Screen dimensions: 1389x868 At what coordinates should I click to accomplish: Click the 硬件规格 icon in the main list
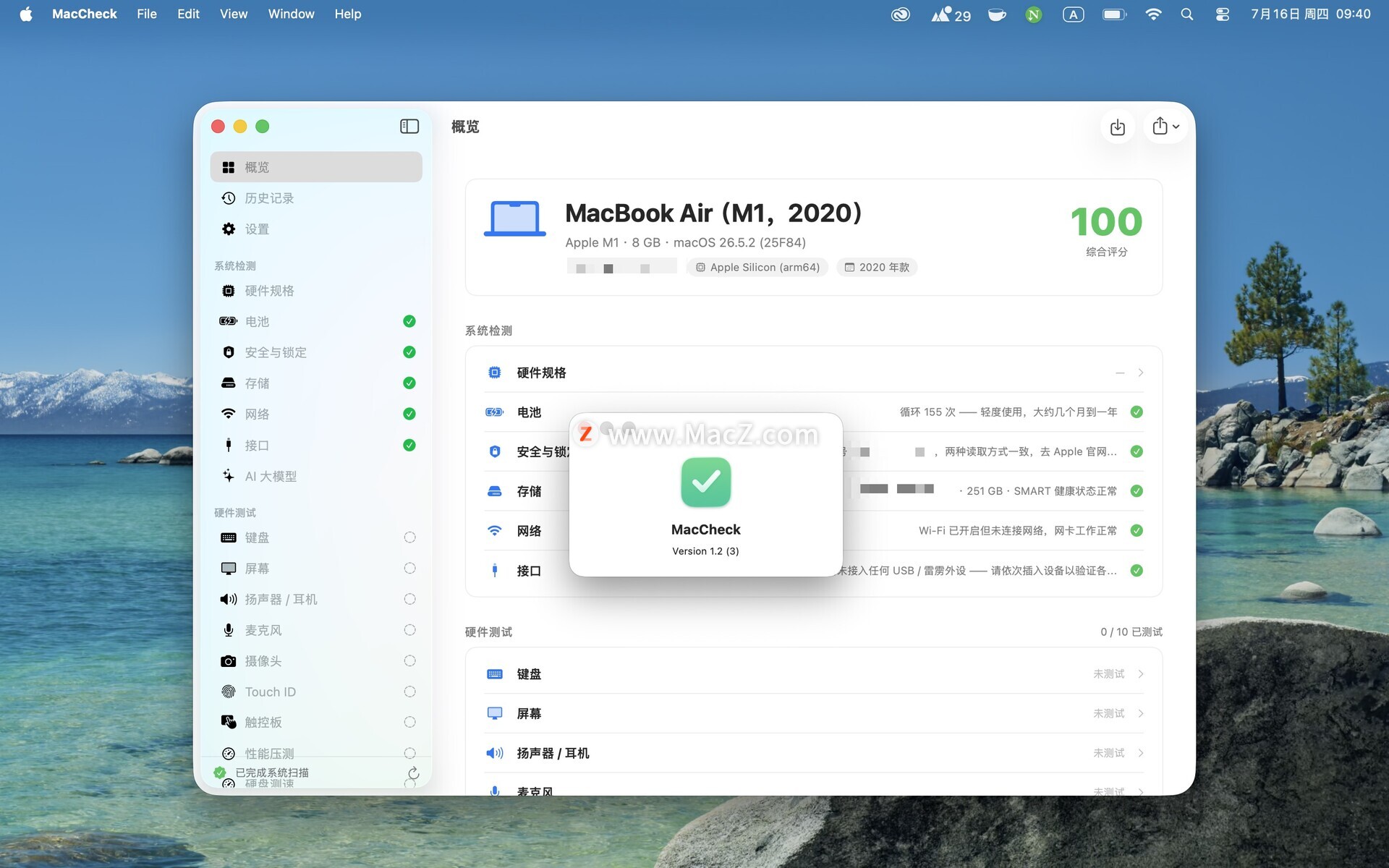point(495,373)
